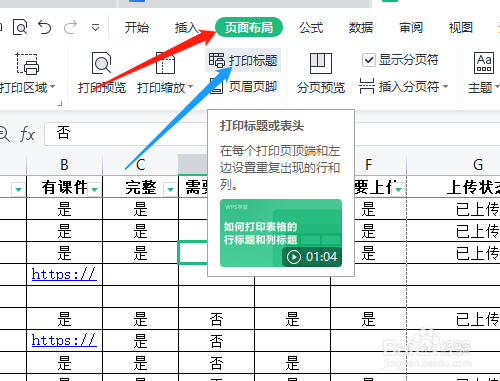Open the filter dropdown on 完整 column
500x381 pixels.
(171, 190)
